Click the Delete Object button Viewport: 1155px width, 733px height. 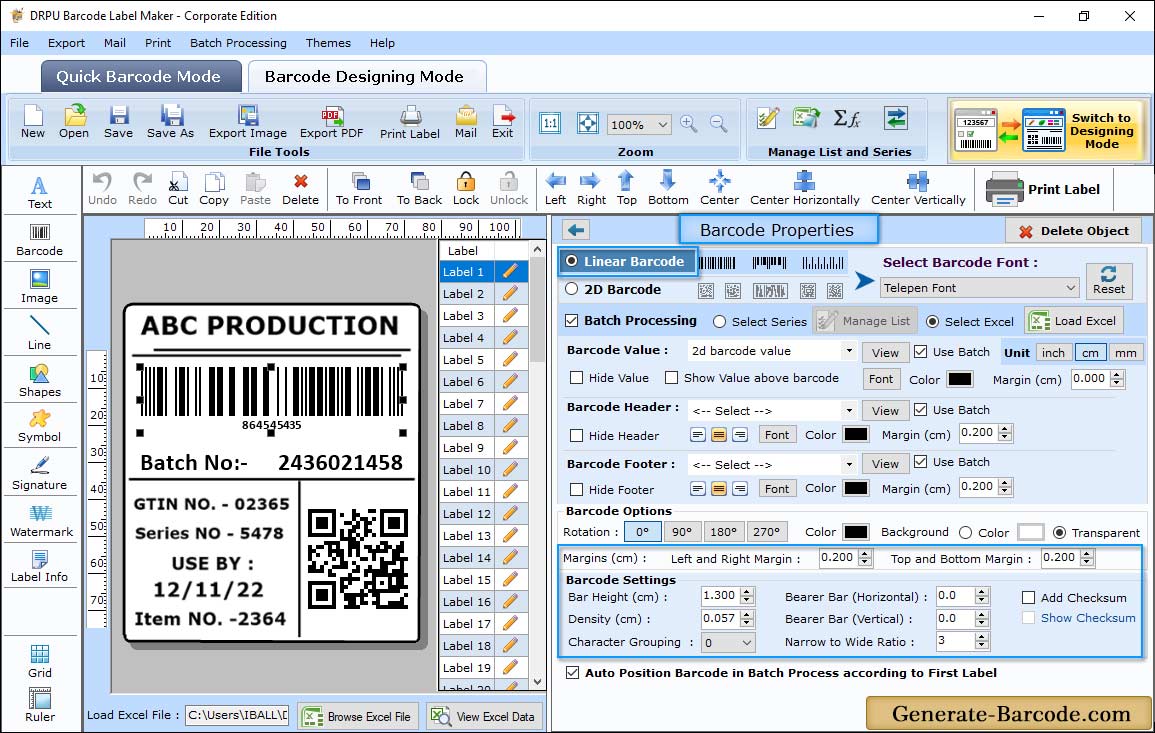click(x=1073, y=231)
